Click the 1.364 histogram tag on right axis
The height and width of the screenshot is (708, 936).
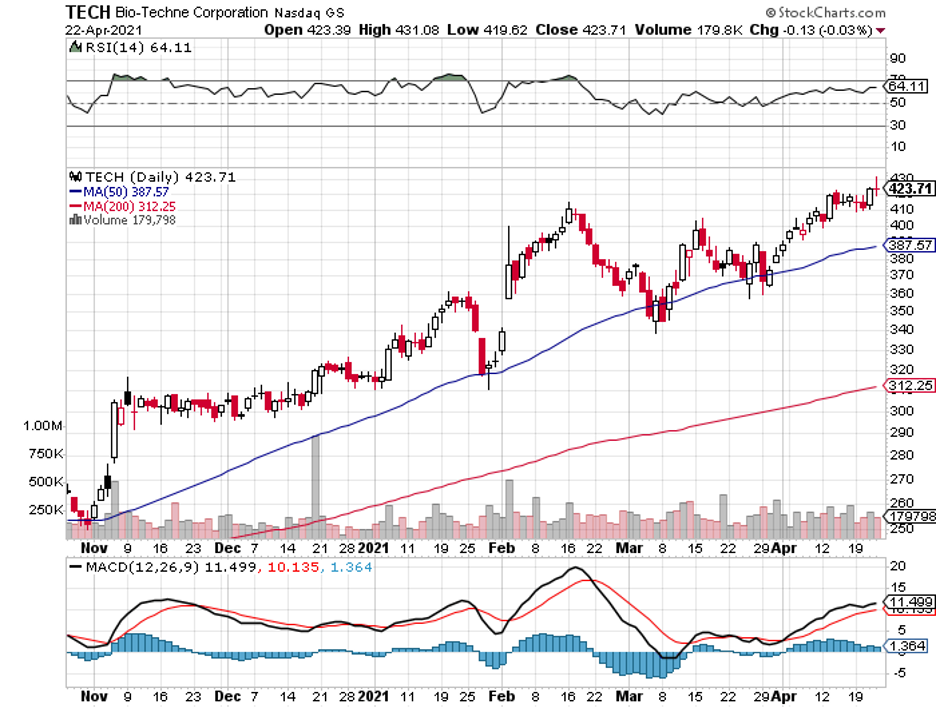tap(907, 646)
